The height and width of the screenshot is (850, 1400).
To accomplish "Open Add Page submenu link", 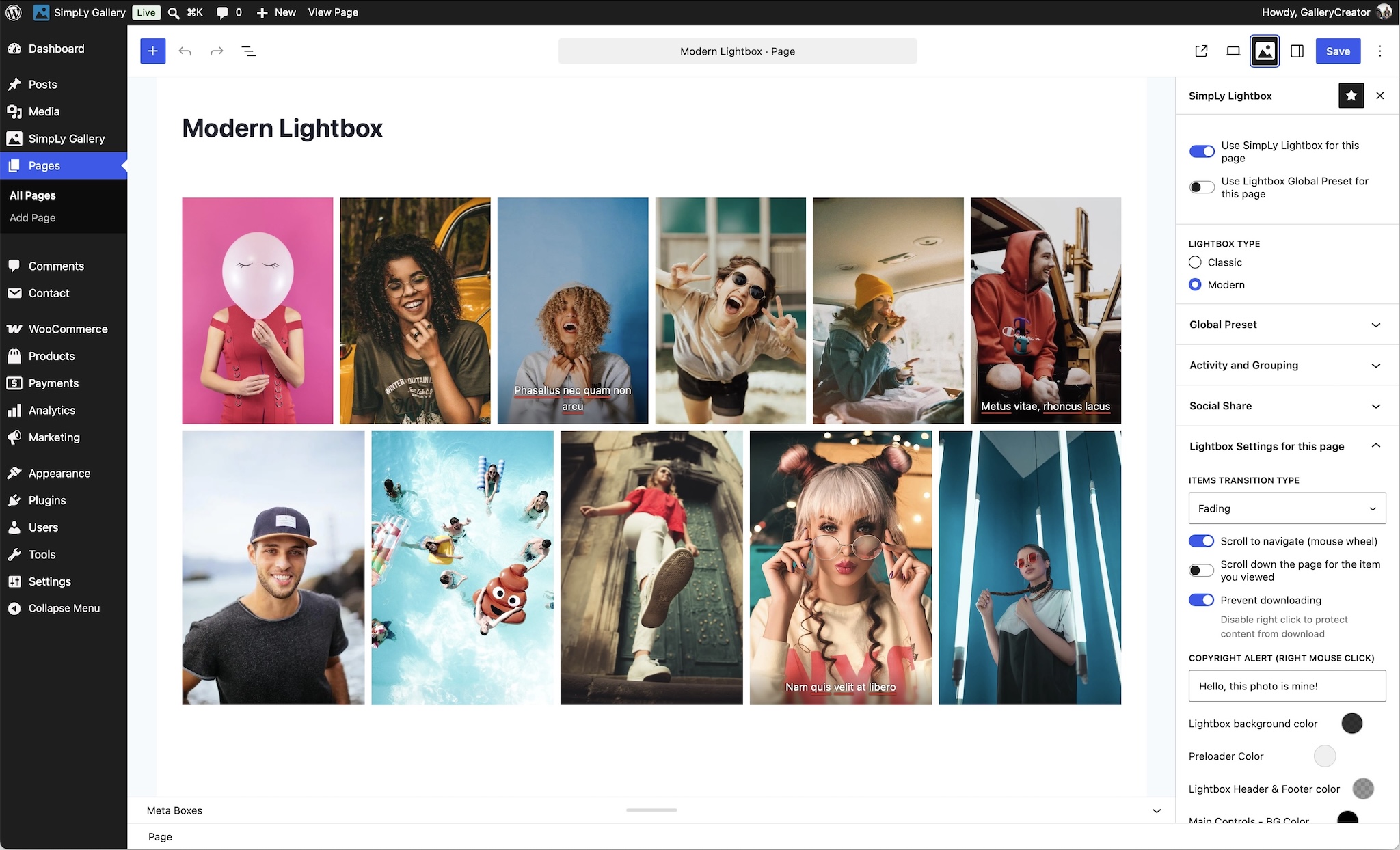I will [x=32, y=218].
